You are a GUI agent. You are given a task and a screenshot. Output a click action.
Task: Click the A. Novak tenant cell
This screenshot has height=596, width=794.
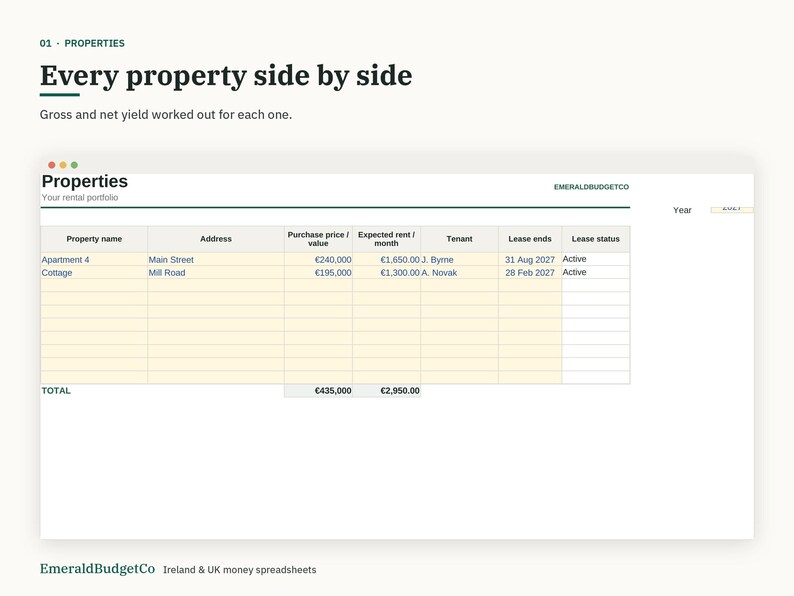(x=459, y=272)
